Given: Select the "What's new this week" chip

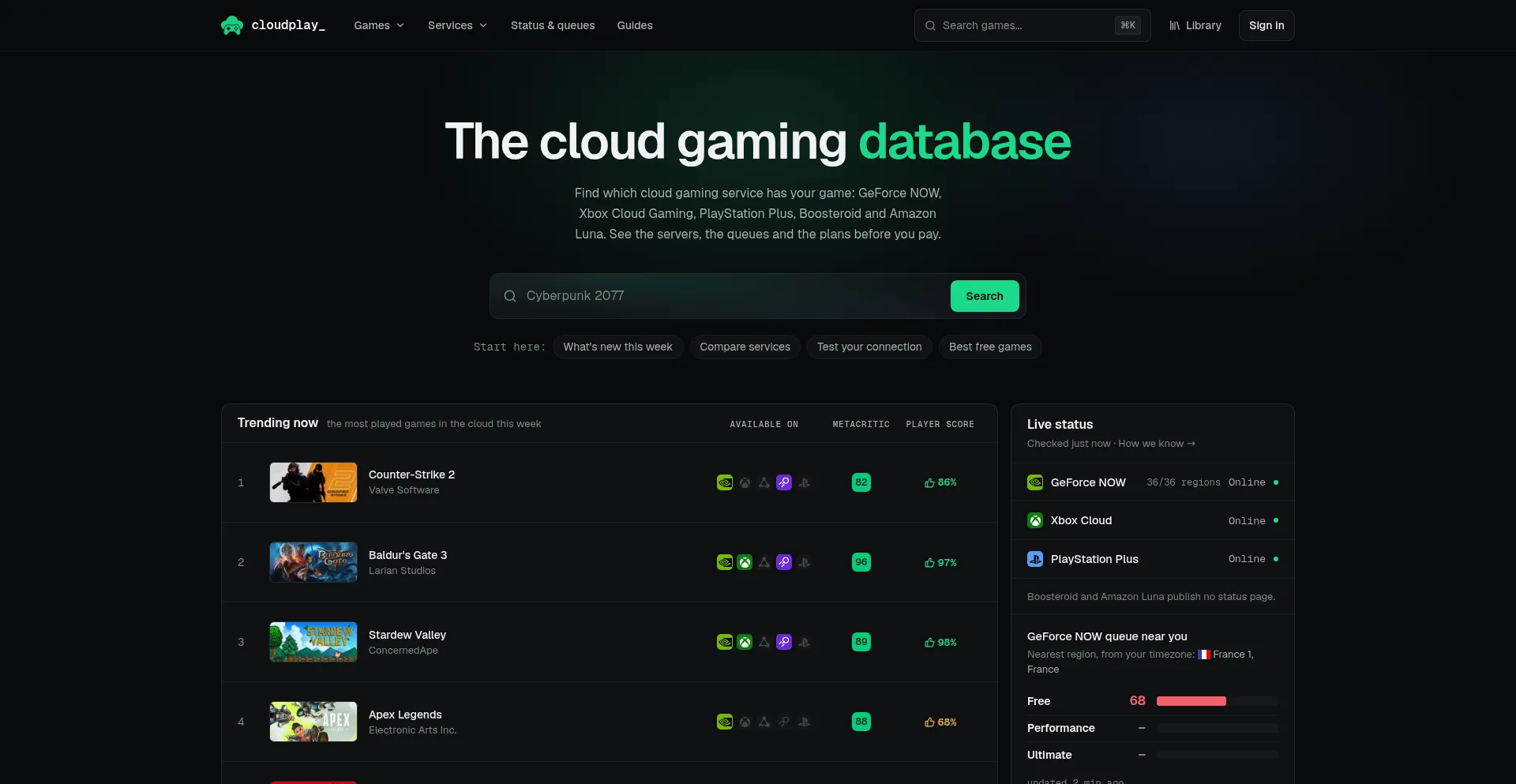Looking at the screenshot, I should coord(617,347).
